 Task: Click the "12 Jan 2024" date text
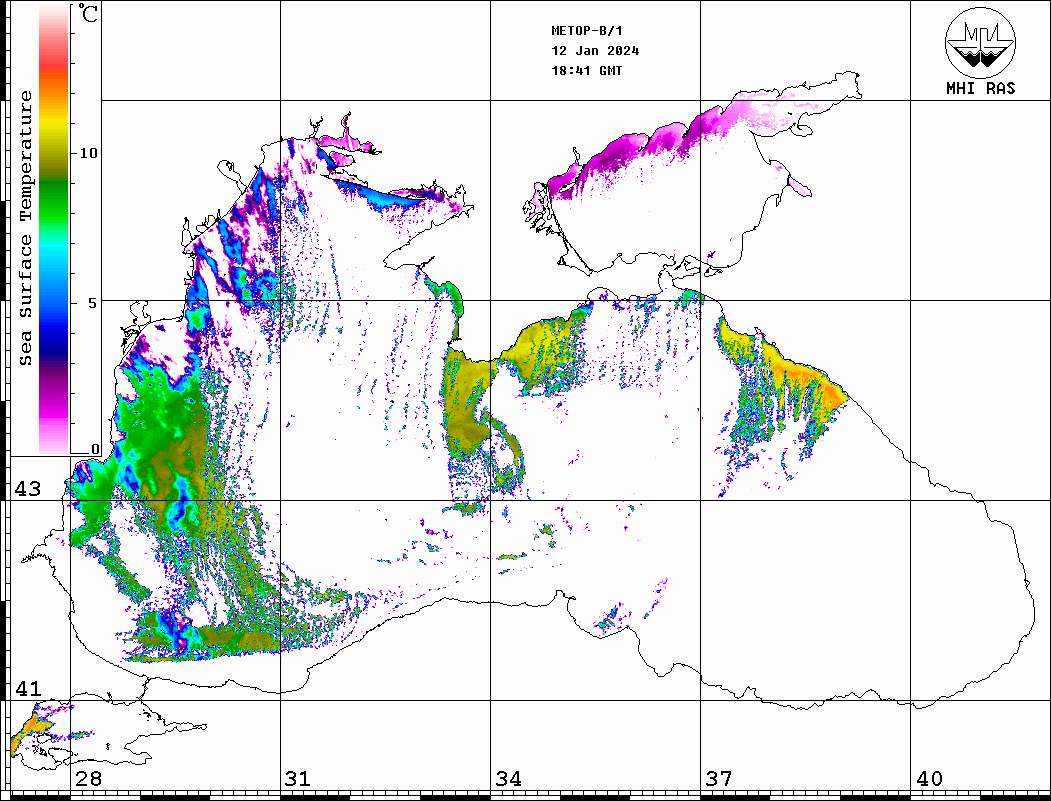[595, 51]
